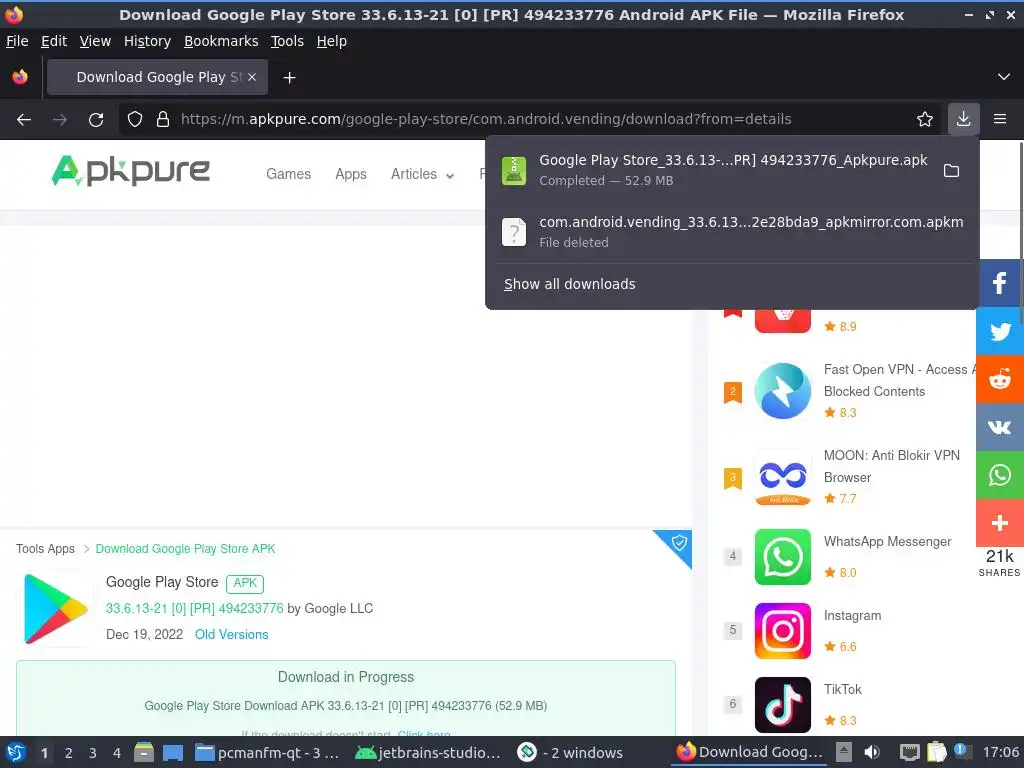
Task: Go back to the previous page
Action: click(24, 120)
